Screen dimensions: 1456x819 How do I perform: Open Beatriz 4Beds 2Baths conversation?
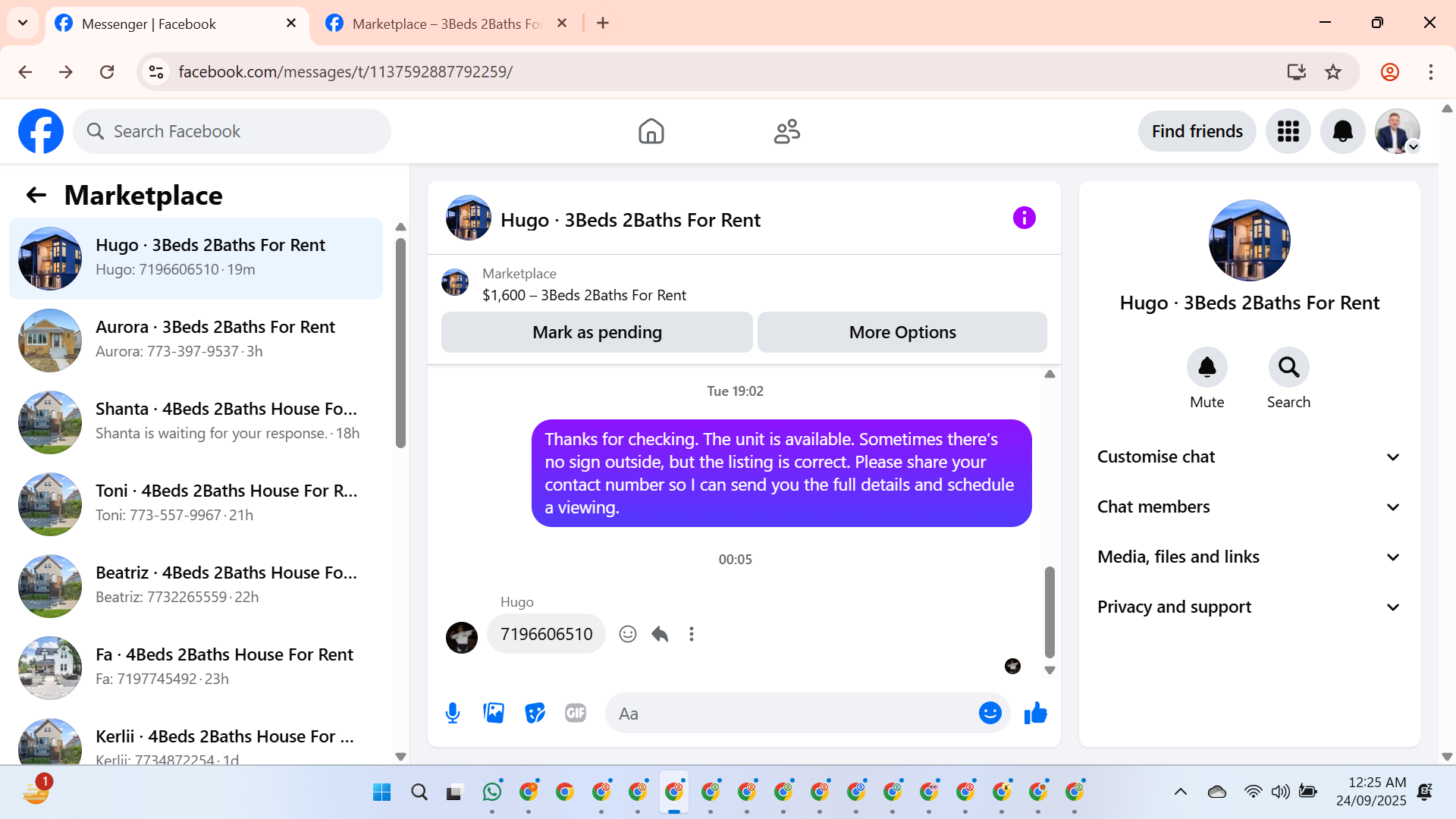[x=196, y=585]
